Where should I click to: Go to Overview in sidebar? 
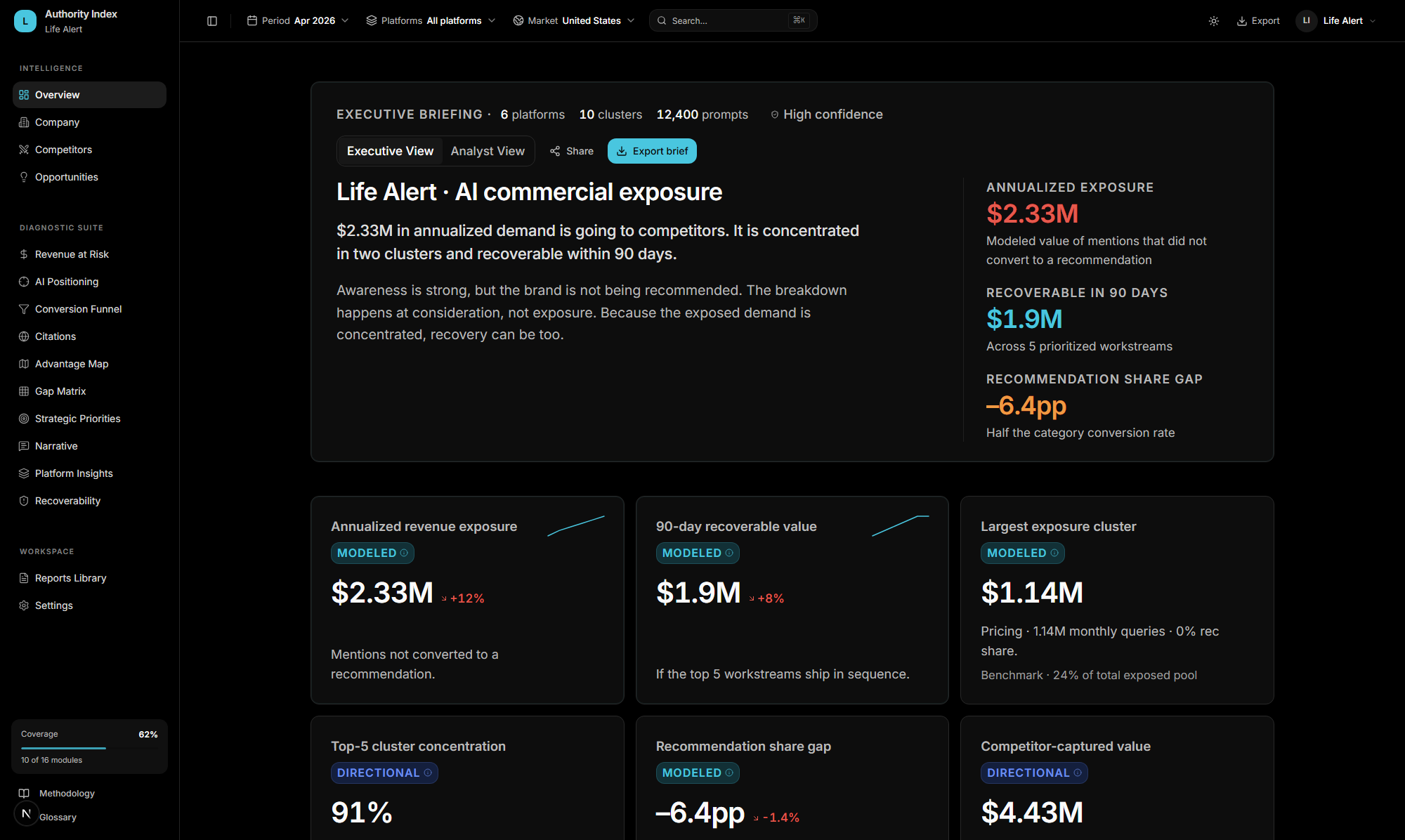(x=89, y=95)
